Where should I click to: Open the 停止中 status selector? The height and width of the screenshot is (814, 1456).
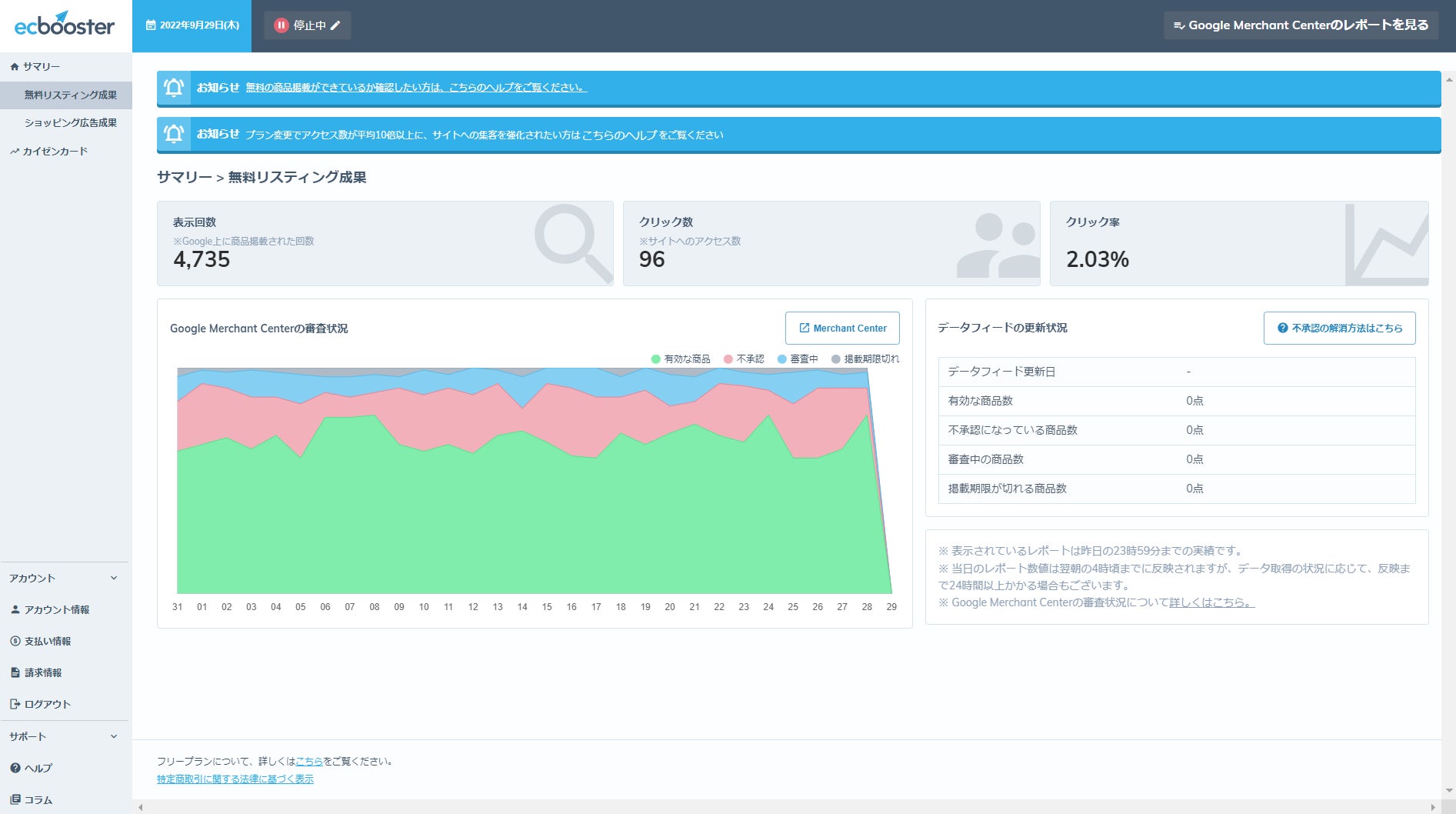[308, 25]
